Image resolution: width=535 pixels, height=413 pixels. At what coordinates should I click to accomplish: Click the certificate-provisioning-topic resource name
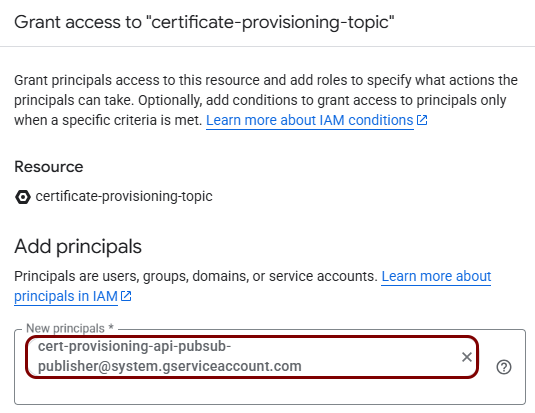tap(124, 196)
